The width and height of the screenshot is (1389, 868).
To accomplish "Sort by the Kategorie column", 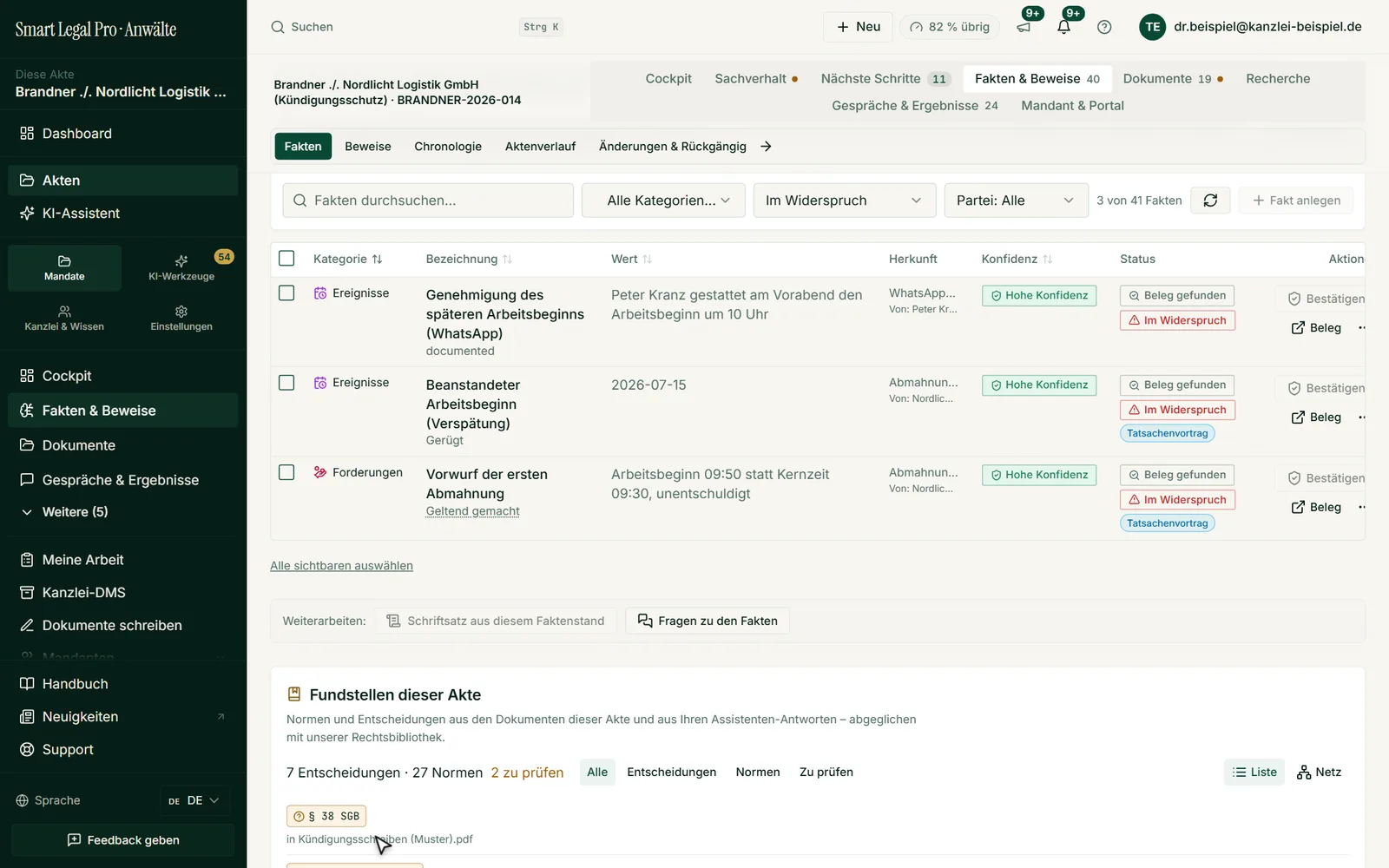I will (x=347, y=259).
